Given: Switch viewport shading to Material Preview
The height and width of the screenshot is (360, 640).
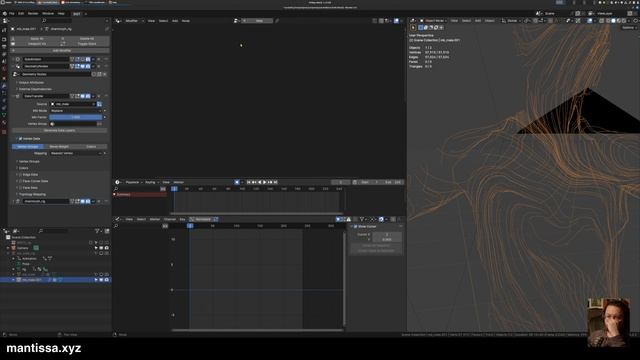Looking at the screenshot, I should pyautogui.click(x=619, y=20).
